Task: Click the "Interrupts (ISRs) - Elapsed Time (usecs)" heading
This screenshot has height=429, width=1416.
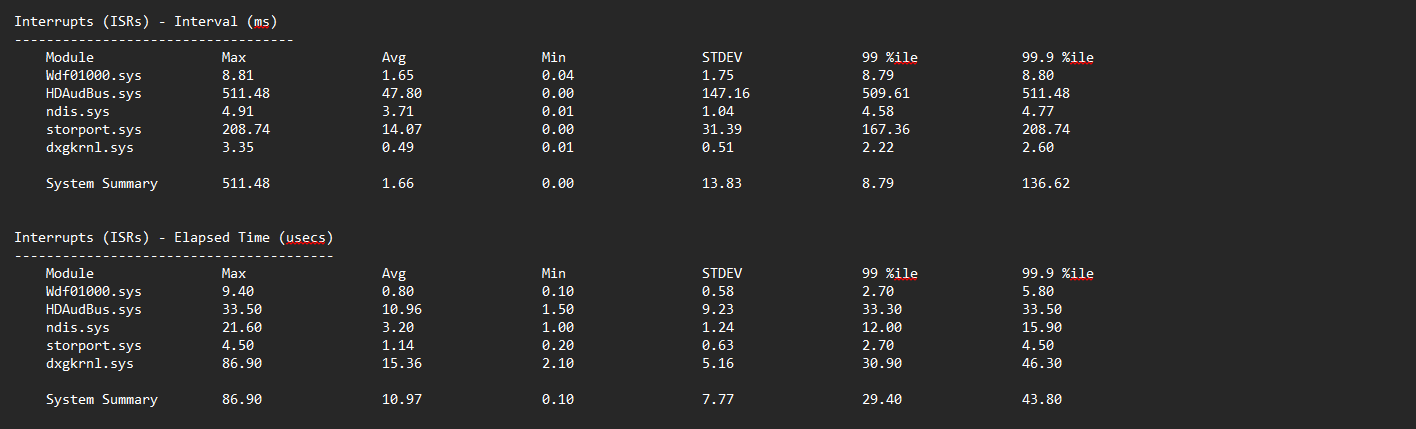Action: (174, 237)
